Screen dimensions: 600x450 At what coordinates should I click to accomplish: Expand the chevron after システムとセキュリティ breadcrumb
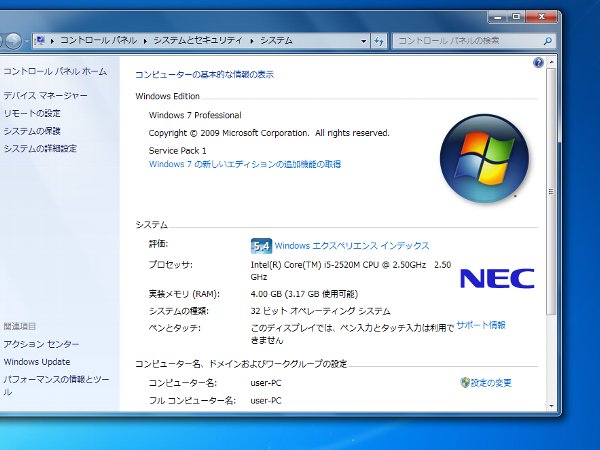coord(251,41)
